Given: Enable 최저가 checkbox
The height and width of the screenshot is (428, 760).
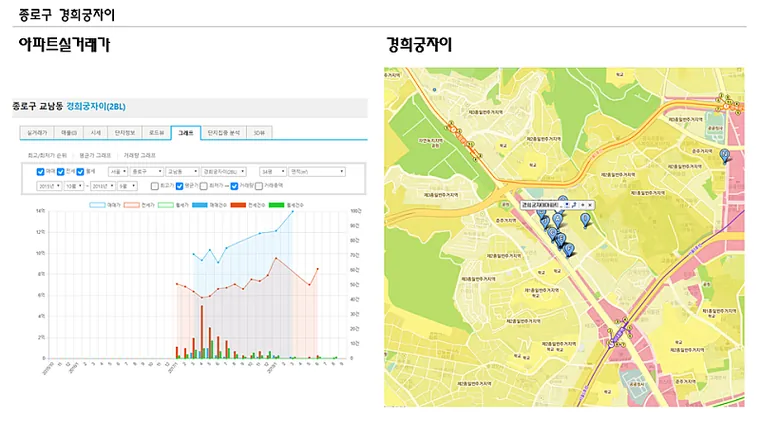Looking at the screenshot, I should [x=204, y=186].
